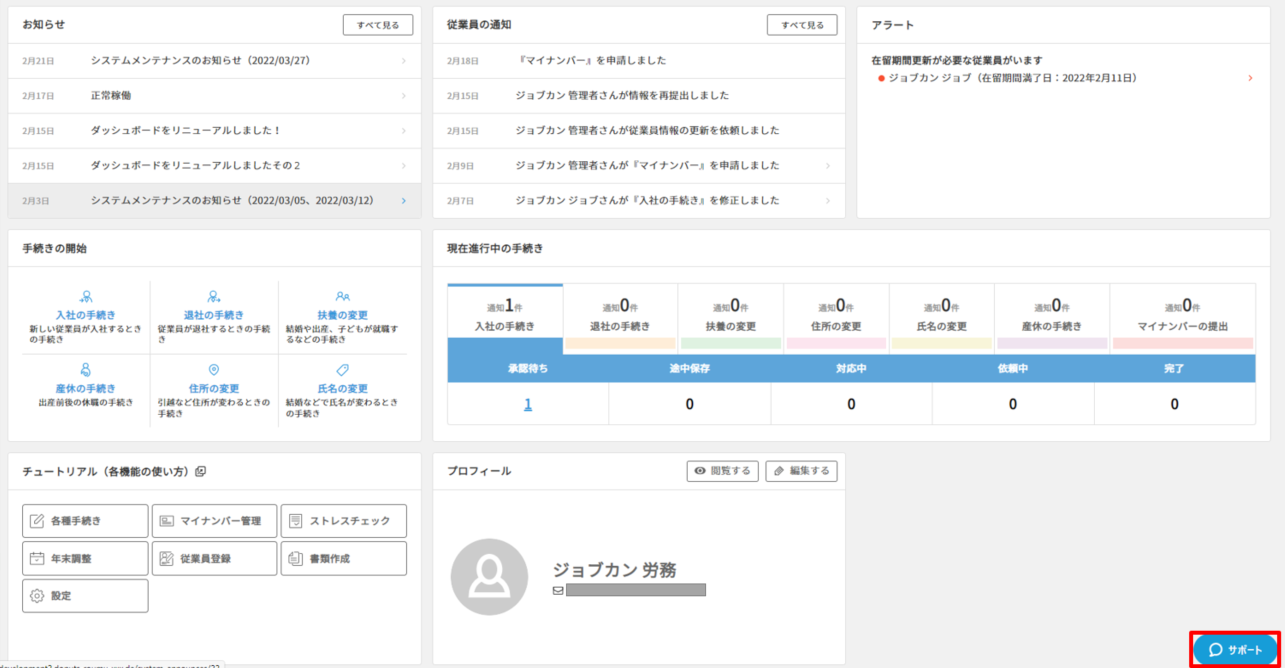Click すべて見る in the お知らせ panel
Image resolution: width=1285 pixels, height=668 pixels.
point(378,25)
